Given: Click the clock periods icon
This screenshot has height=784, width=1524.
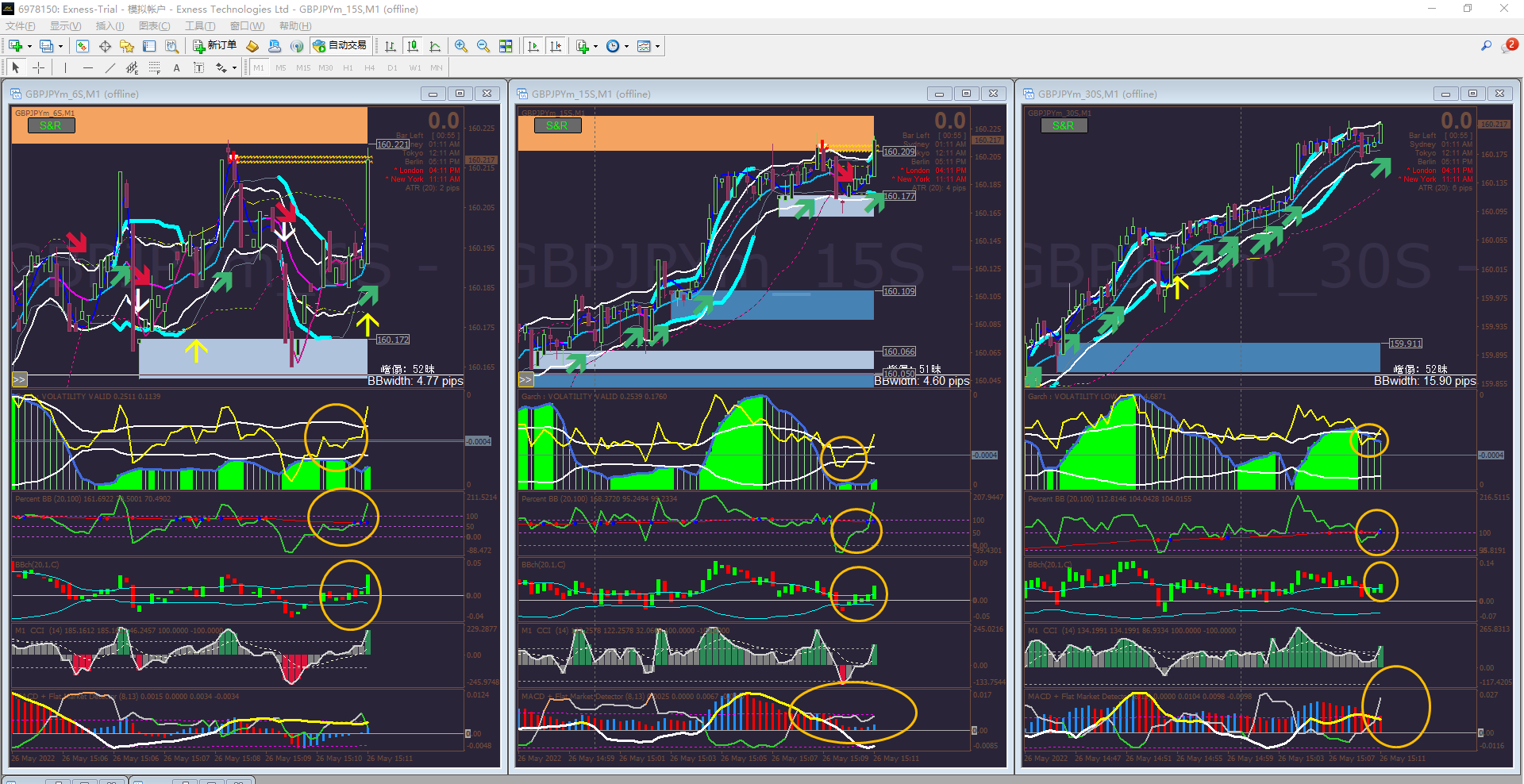Looking at the screenshot, I should point(613,46).
